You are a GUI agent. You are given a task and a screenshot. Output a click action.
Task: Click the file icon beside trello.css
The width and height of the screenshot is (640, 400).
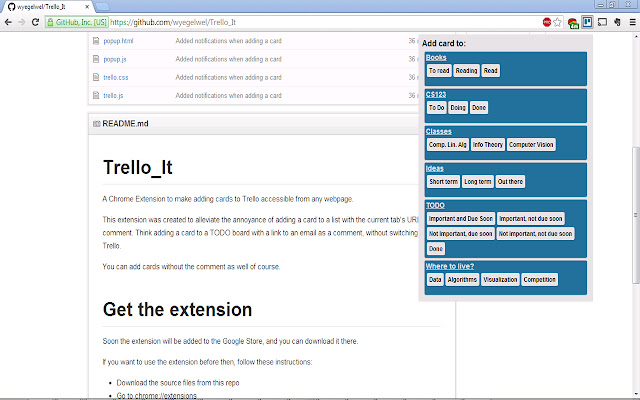coord(96,77)
